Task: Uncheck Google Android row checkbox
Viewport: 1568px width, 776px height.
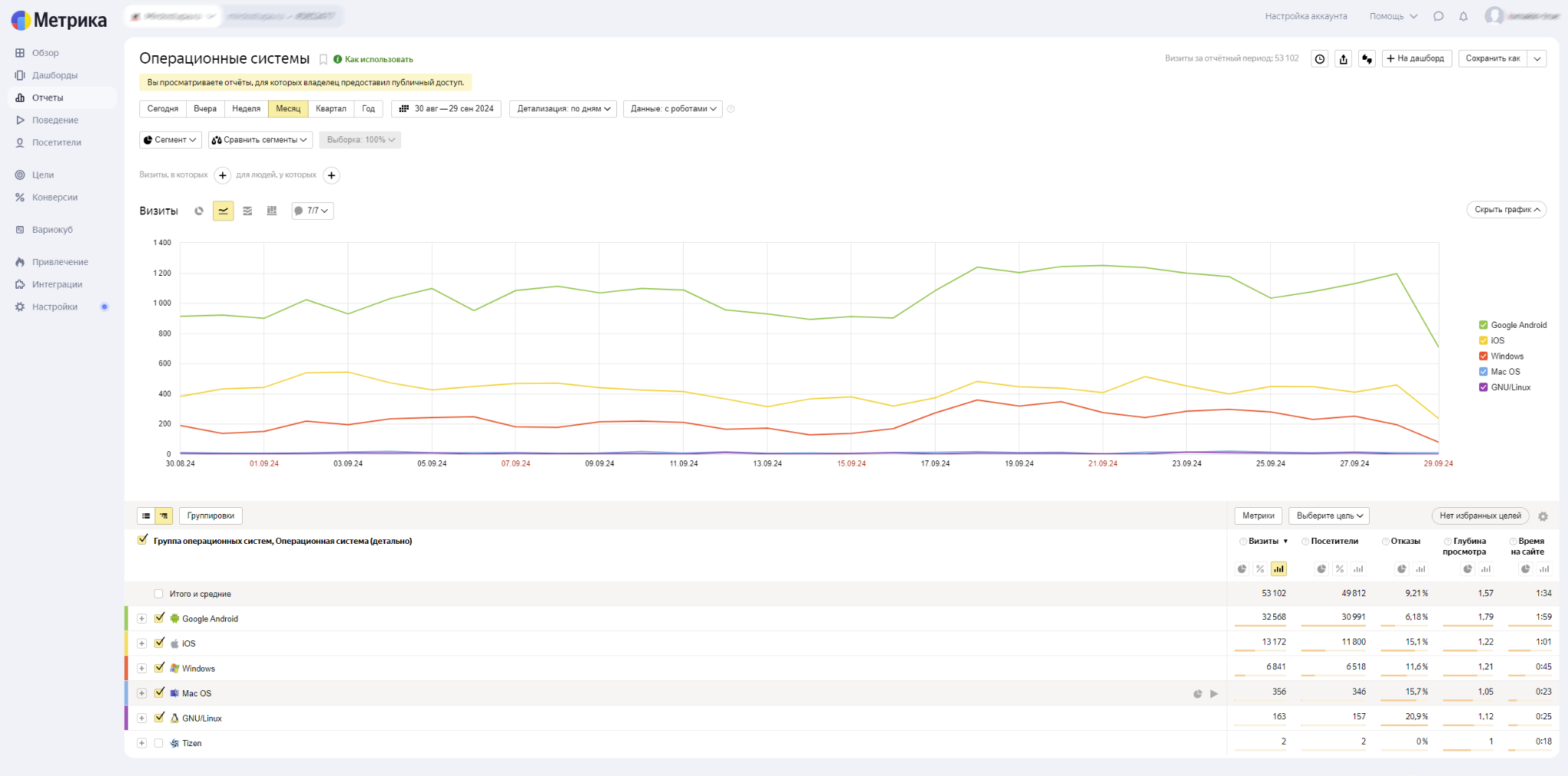Action: click(x=159, y=618)
